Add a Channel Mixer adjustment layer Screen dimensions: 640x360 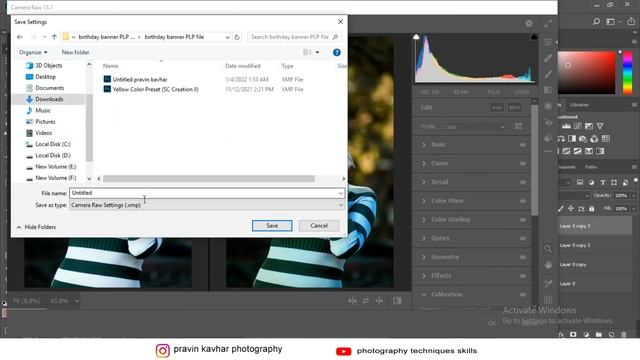pyautogui.click(x=594, y=139)
